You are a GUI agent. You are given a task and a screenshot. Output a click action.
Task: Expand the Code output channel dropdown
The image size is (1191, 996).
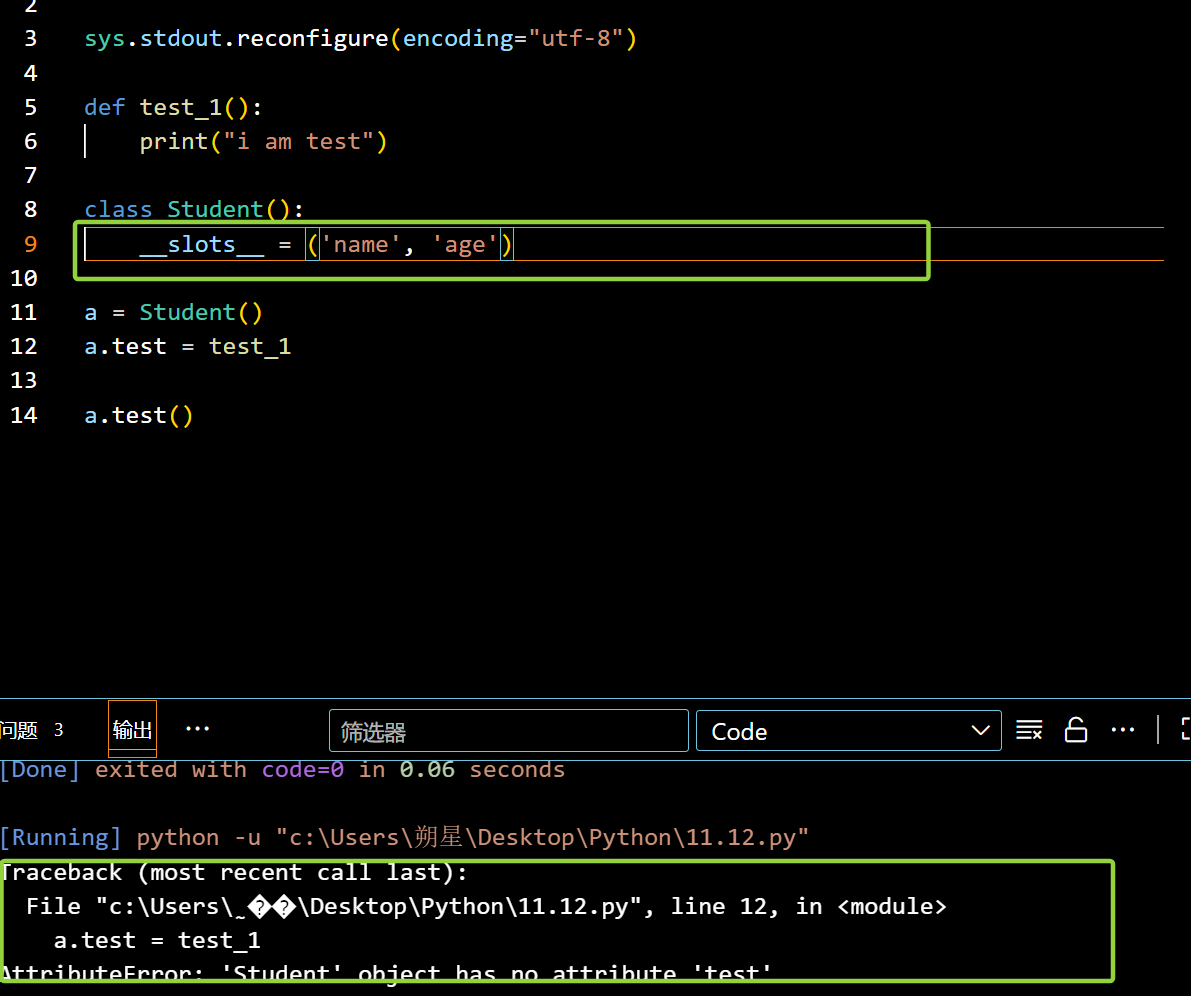[848, 731]
